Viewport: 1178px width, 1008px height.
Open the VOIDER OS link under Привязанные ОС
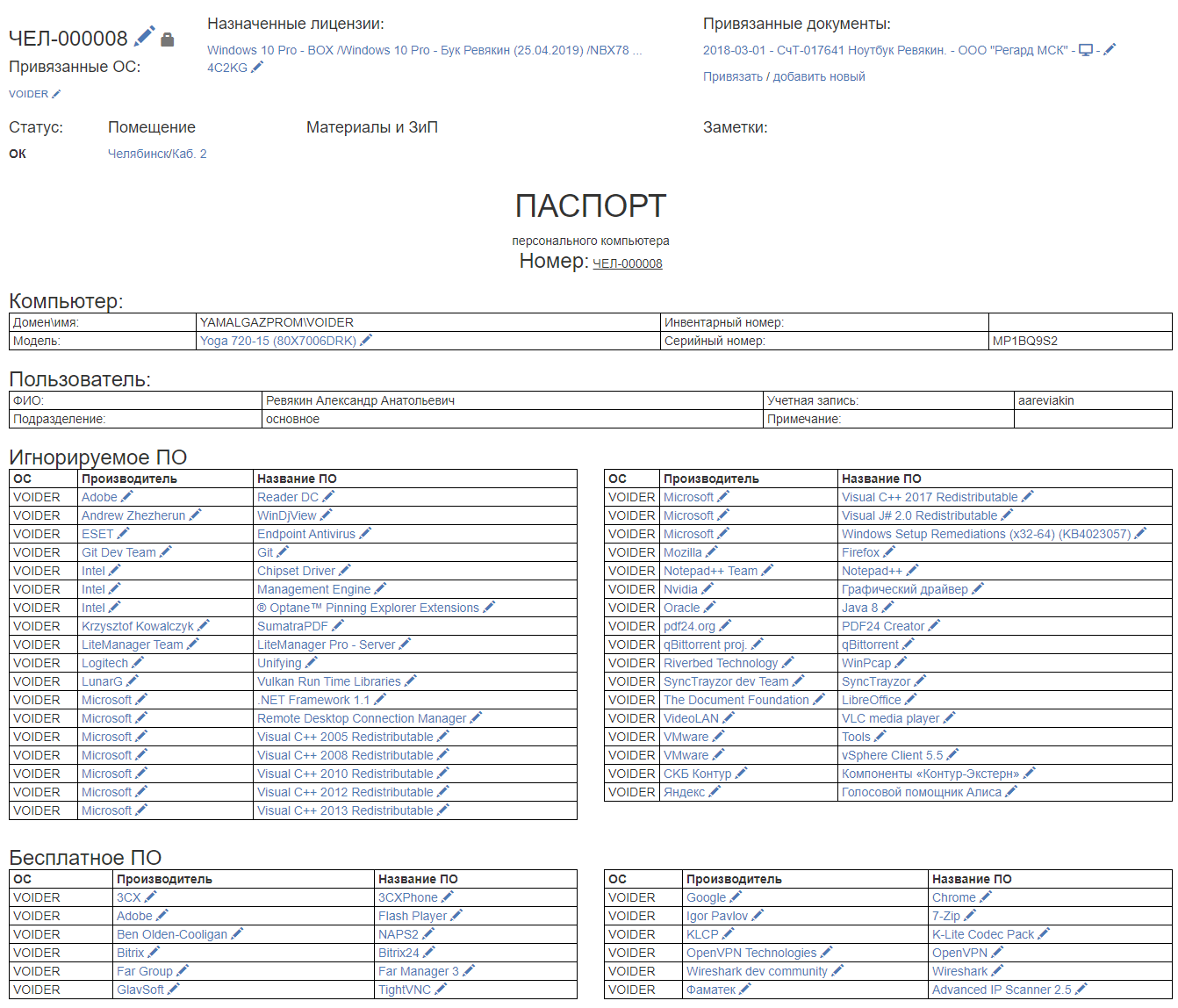coord(29,94)
